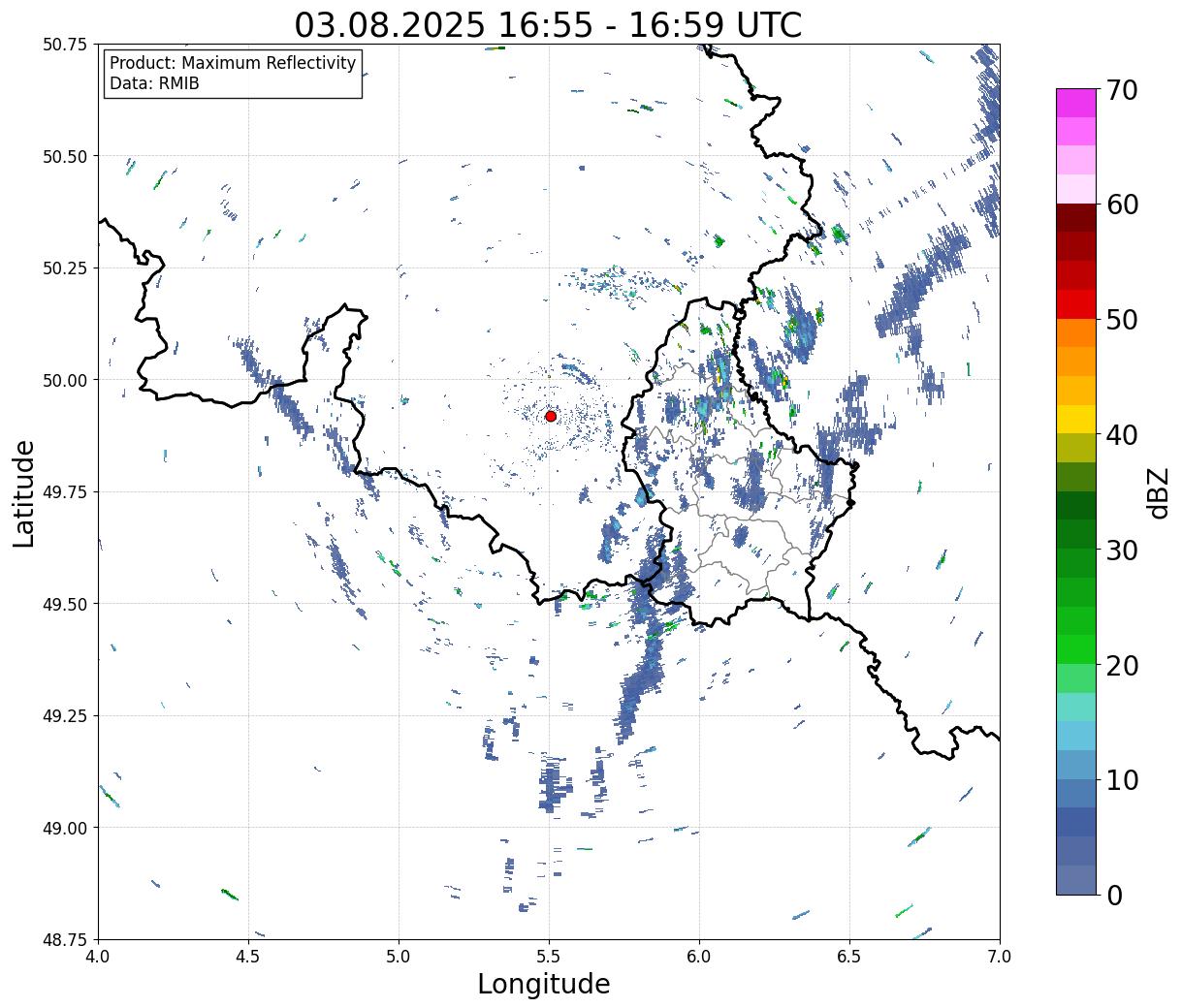The width and height of the screenshot is (1182, 1008).
Task: Click the 6.5 longitude tick label
Action: pyautogui.click(x=849, y=957)
